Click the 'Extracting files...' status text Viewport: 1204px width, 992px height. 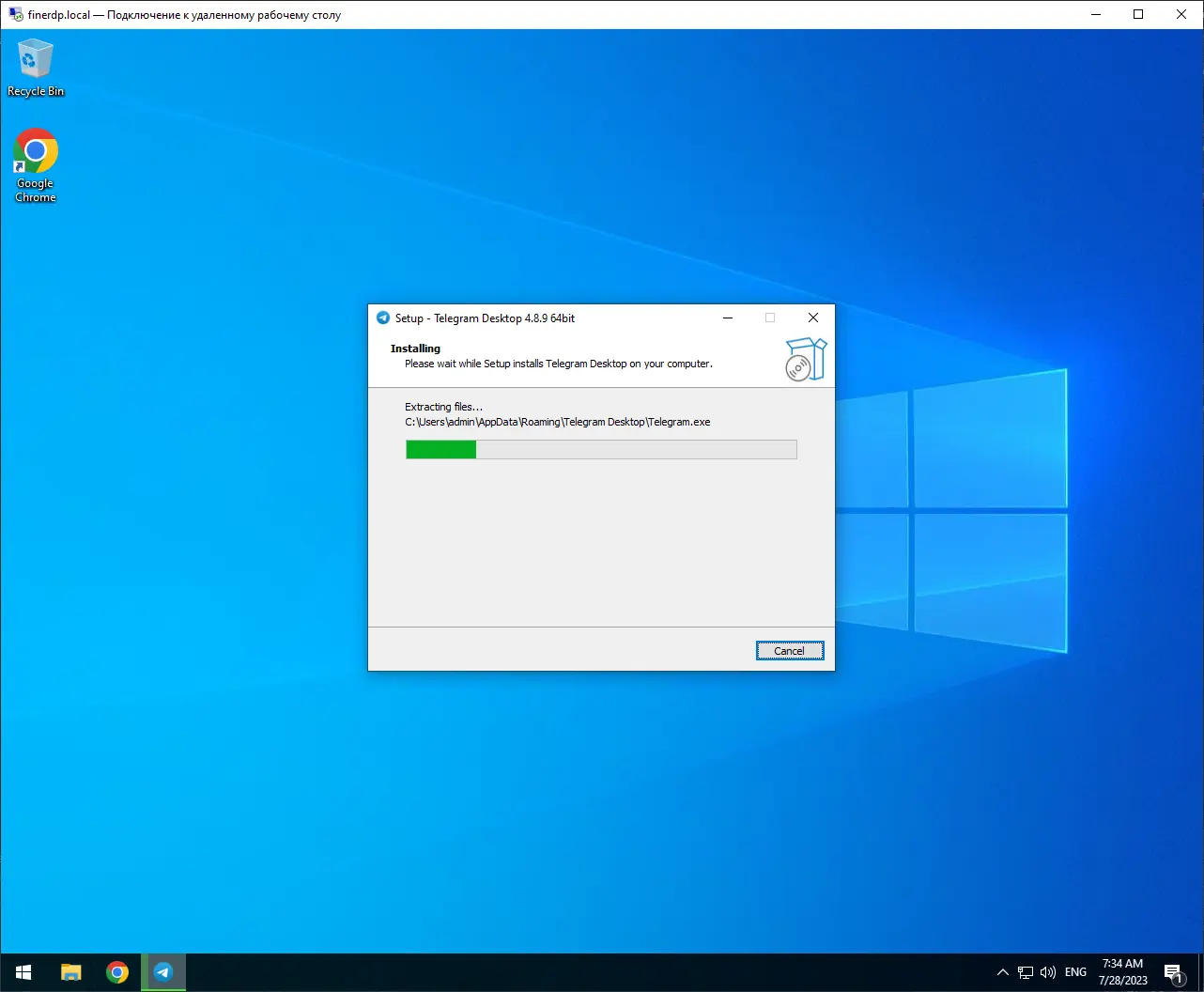(x=443, y=407)
